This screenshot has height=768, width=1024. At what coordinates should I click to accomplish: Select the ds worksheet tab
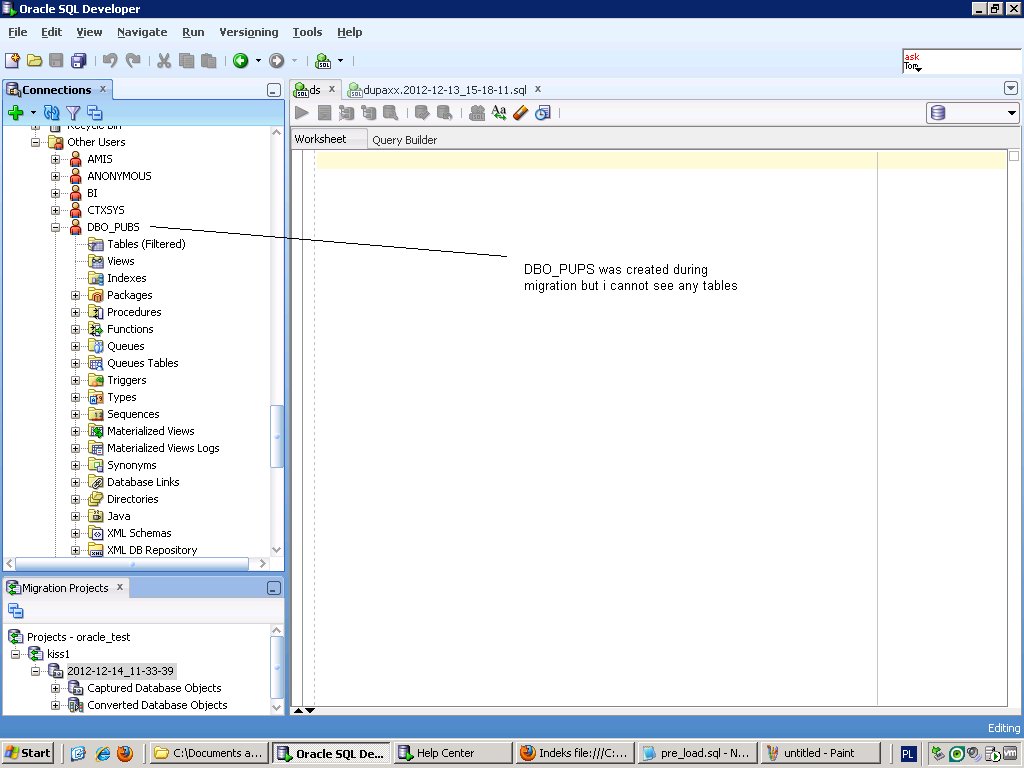tap(315, 89)
